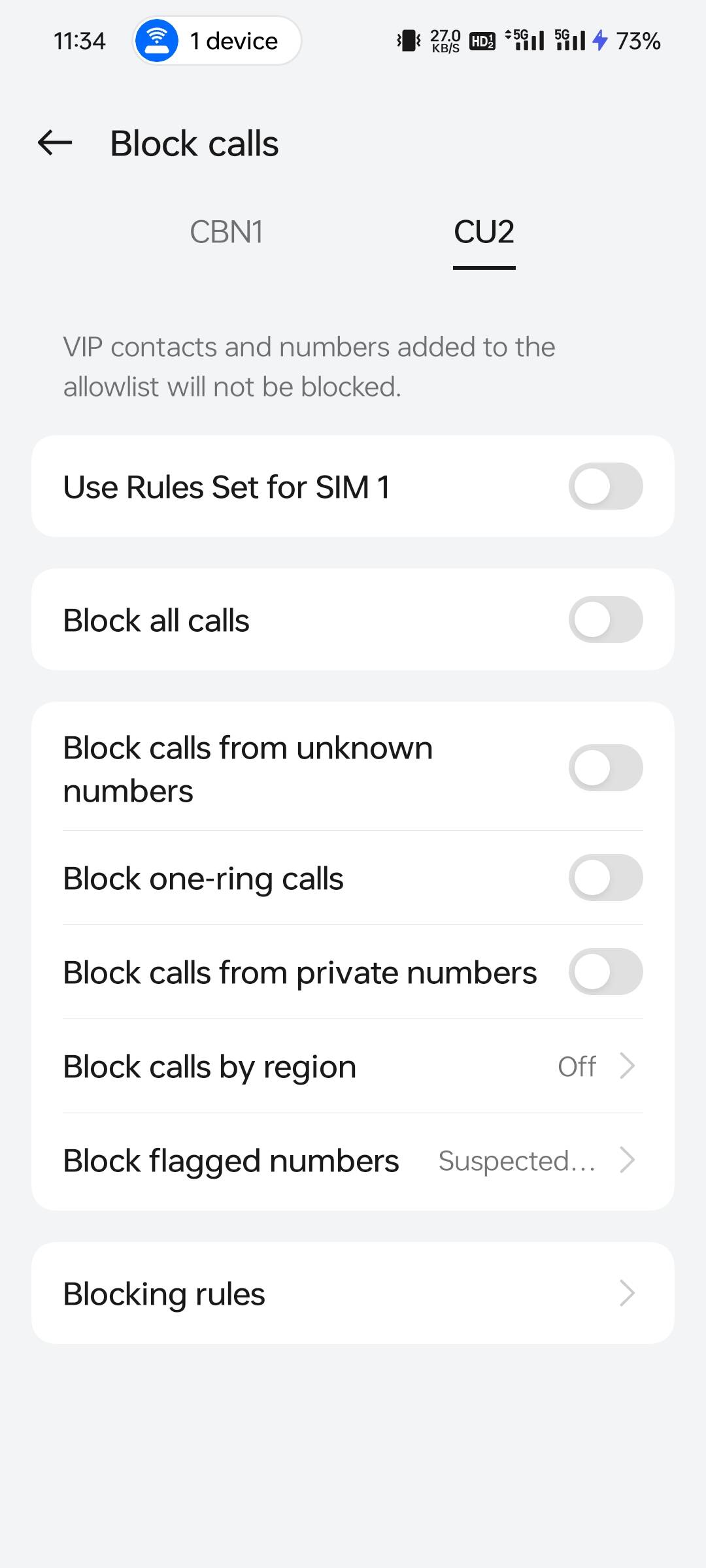This screenshot has width=706, height=1568.
Task: Switch to the CBN1 tab
Action: tap(226, 232)
